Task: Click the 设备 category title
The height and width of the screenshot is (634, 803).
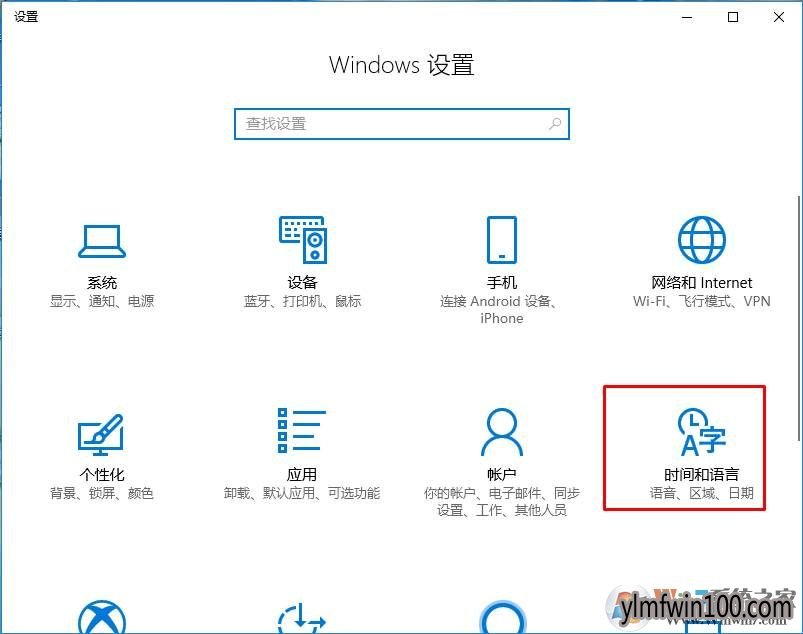Action: [302, 282]
